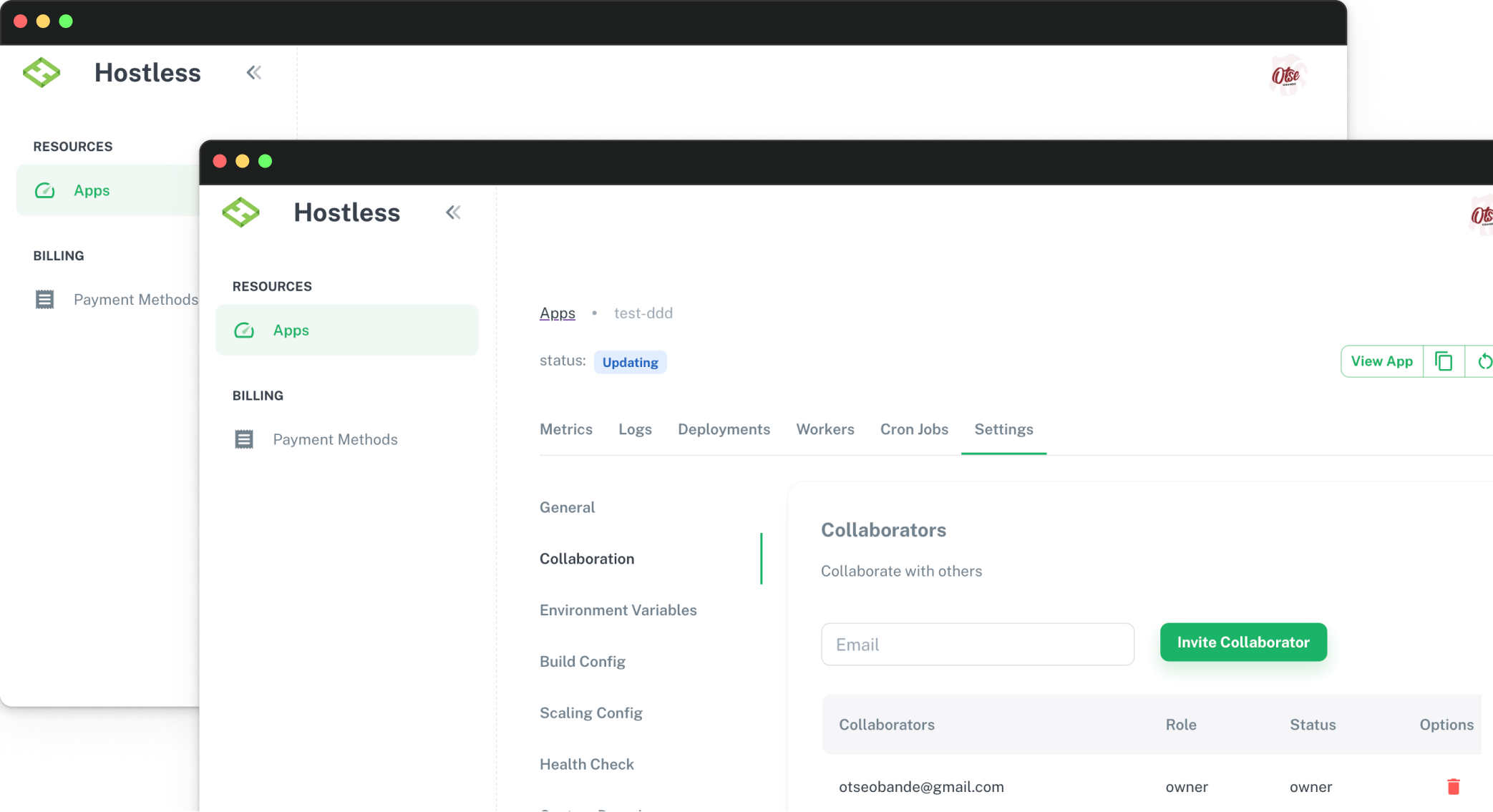Click the user avatar in the back window
Screen dimensions: 1493x812
pos(1287,75)
